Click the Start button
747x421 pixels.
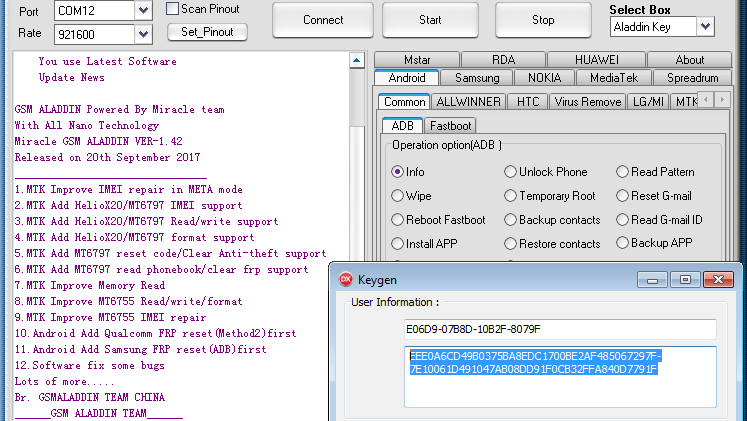[430, 20]
